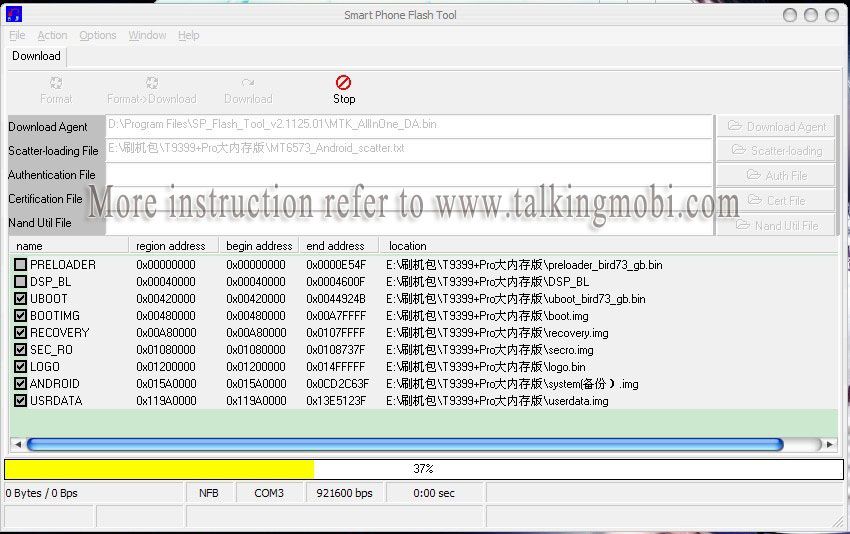Click the 'end address' column header
850x534 pixels.
pyautogui.click(x=338, y=246)
